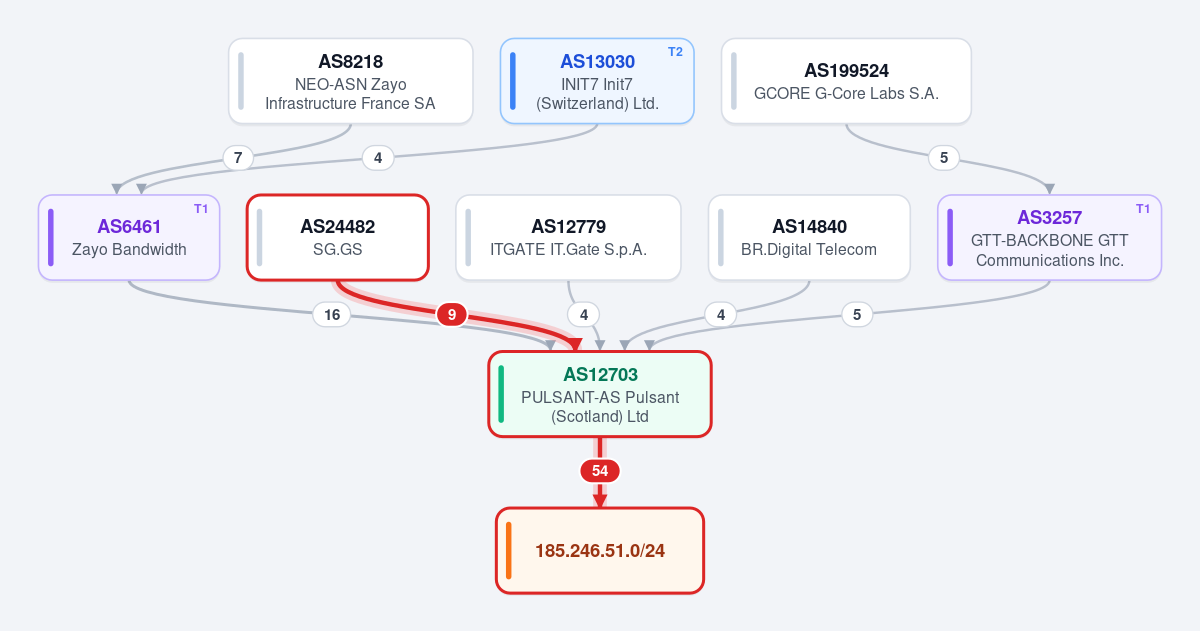The width and height of the screenshot is (1200, 631).
Task: Select the AS14840 BR.Digital Telecom node
Action: (809, 238)
